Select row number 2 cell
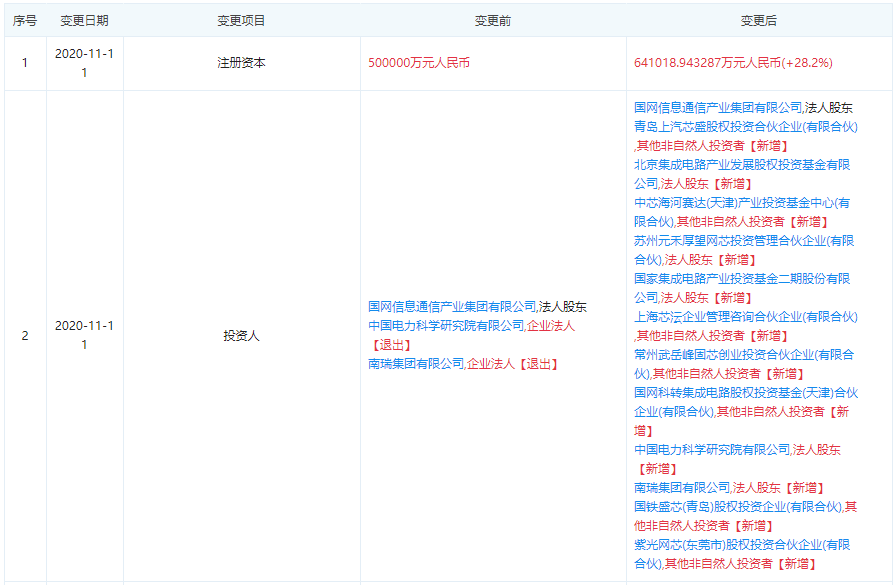Viewport: 894px width, 585px height. point(25,335)
